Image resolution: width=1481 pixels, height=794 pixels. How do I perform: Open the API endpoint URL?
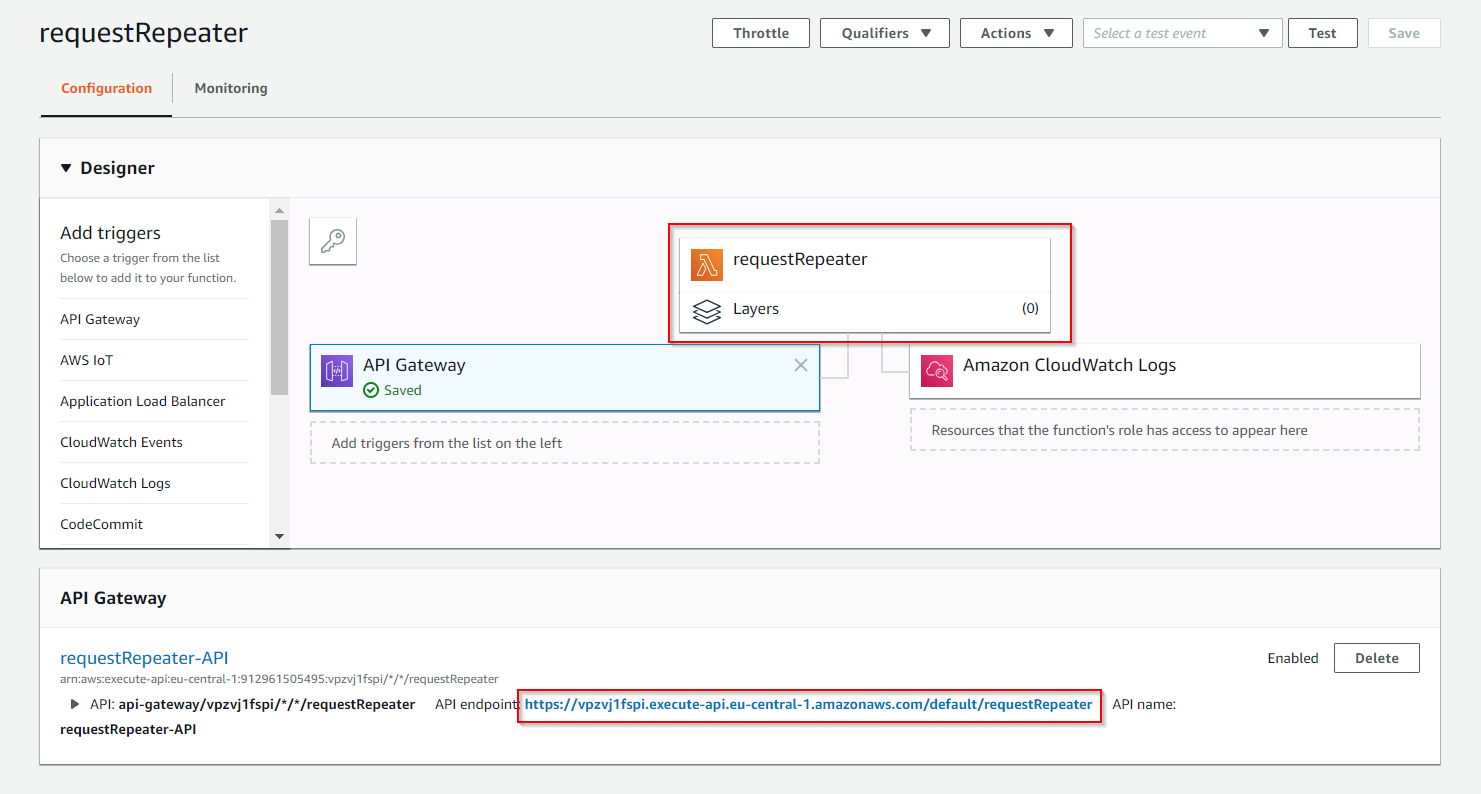coord(806,704)
